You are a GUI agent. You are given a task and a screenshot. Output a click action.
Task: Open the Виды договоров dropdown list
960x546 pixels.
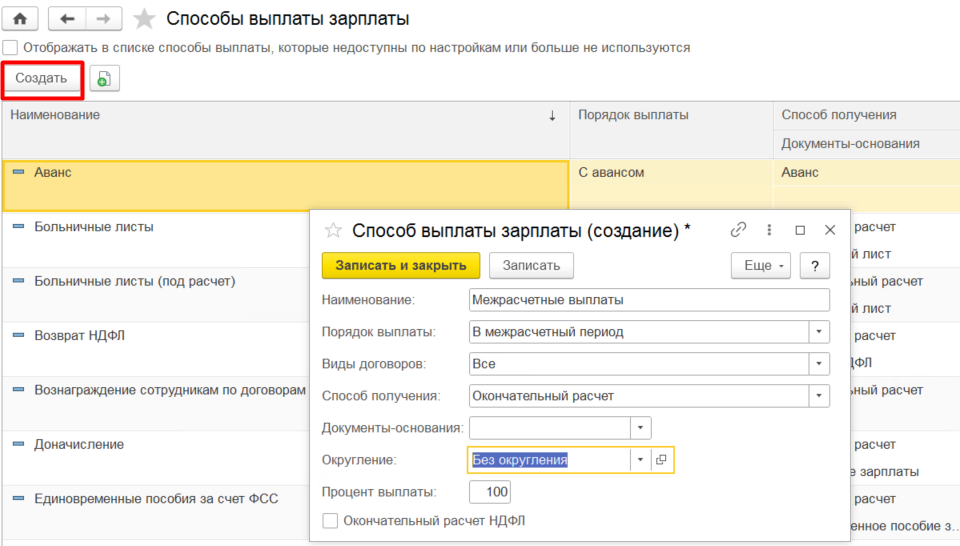(x=819, y=364)
